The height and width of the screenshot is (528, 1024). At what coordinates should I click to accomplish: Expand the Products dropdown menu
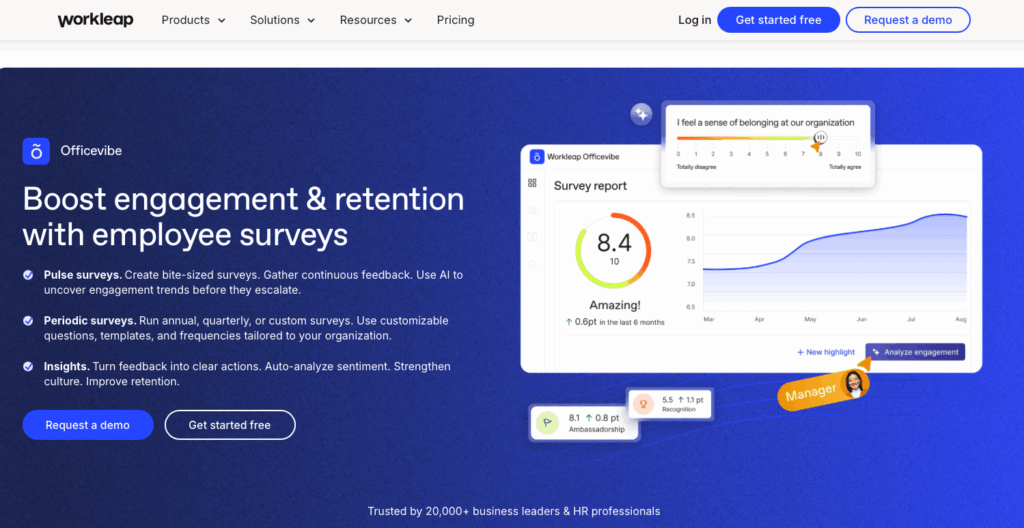193,20
